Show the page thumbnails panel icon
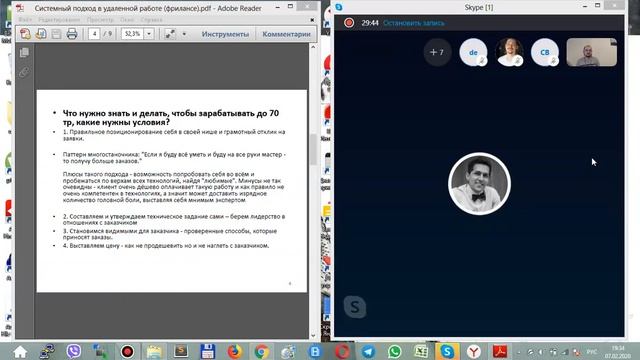 [x=24, y=52]
